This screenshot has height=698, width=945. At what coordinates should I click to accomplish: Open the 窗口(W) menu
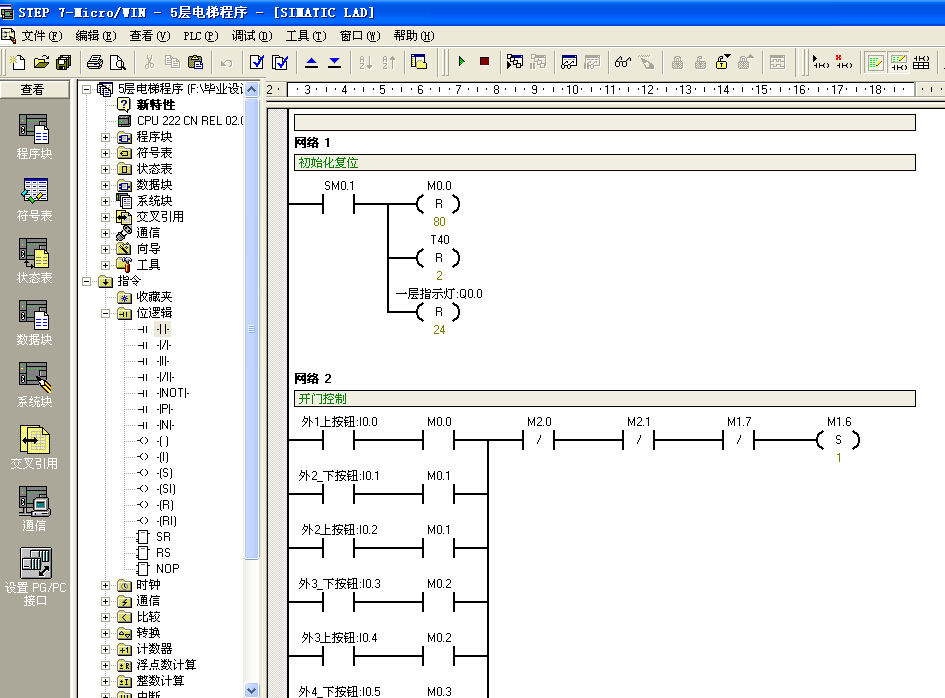(x=360, y=36)
